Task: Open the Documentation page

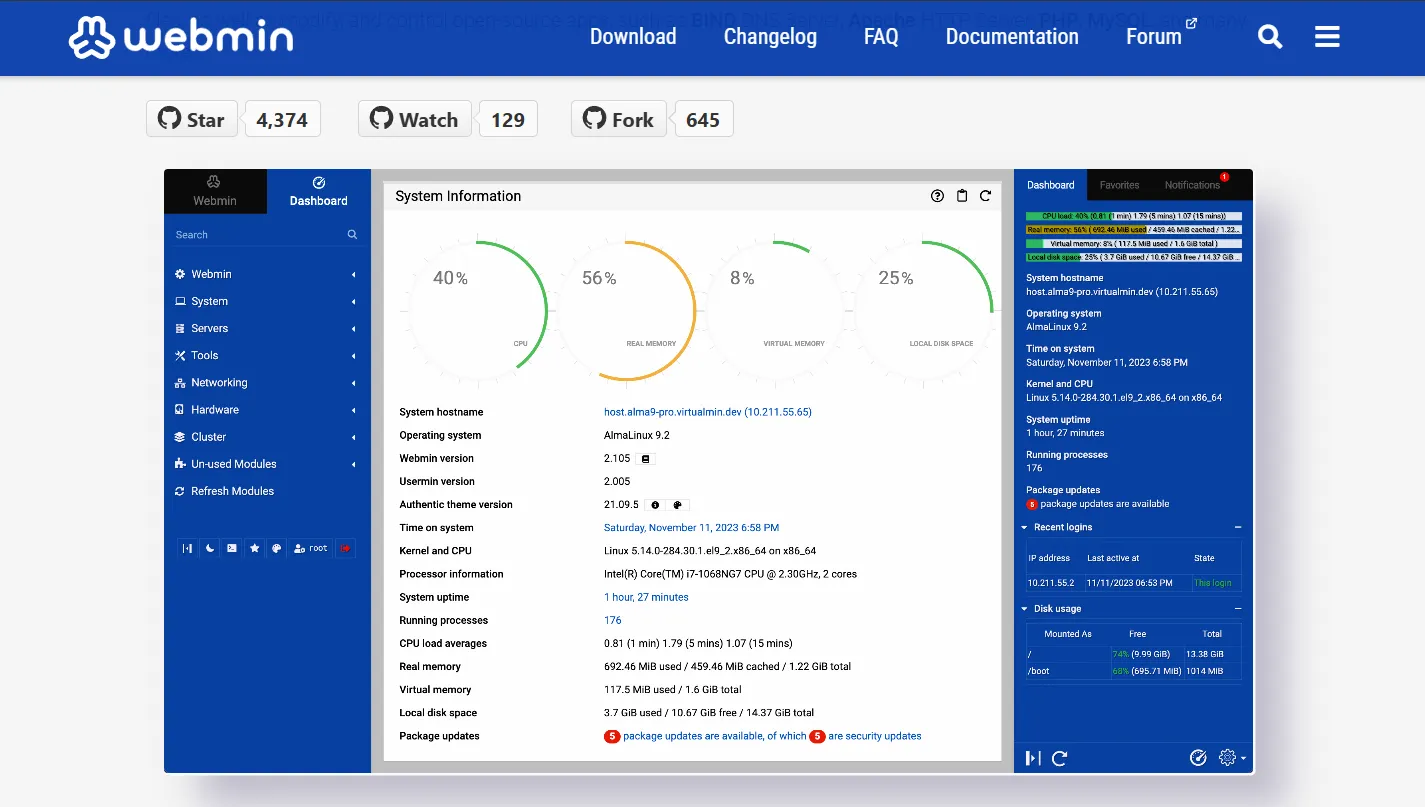Action: click(1012, 37)
